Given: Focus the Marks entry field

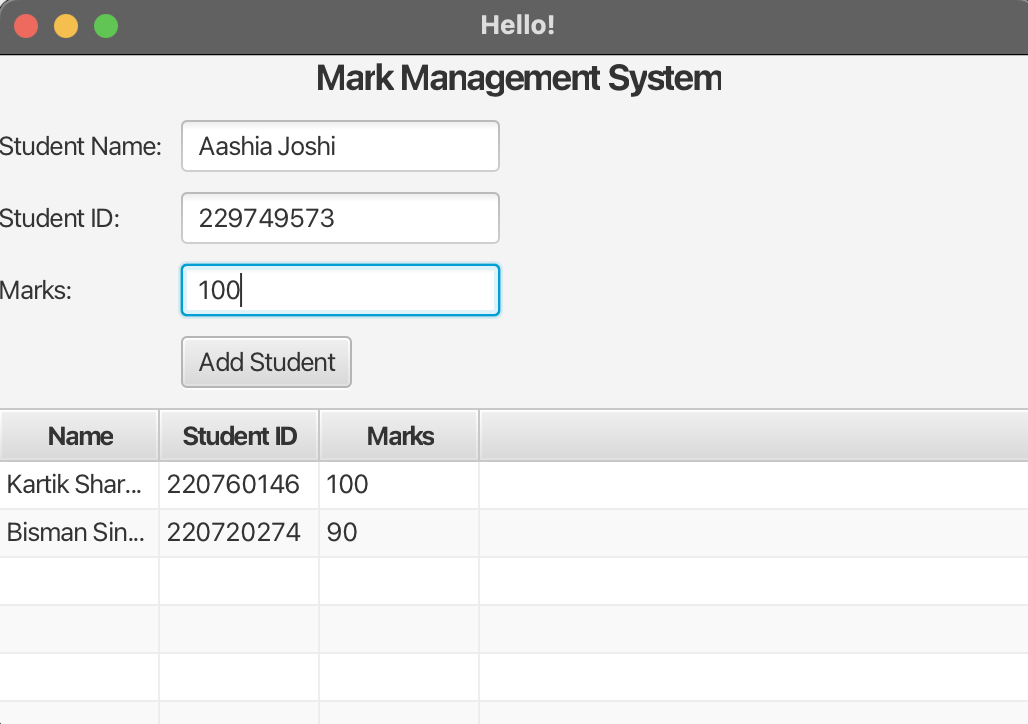Looking at the screenshot, I should 340,290.
